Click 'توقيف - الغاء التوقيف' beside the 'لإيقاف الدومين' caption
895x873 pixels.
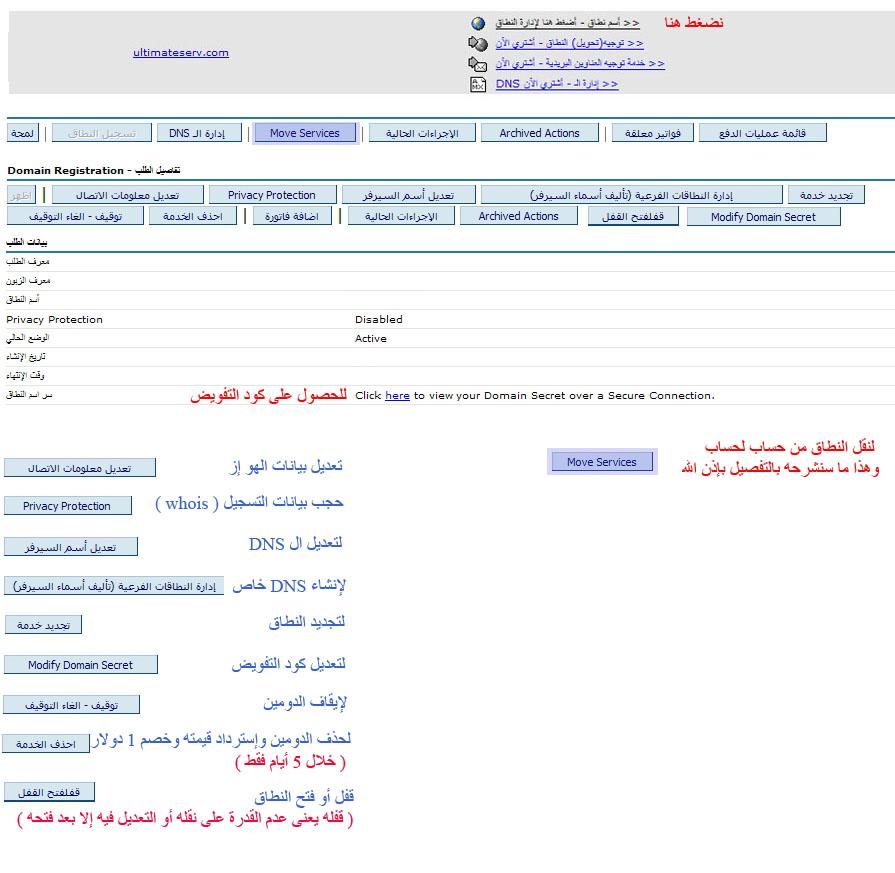[x=71, y=705]
